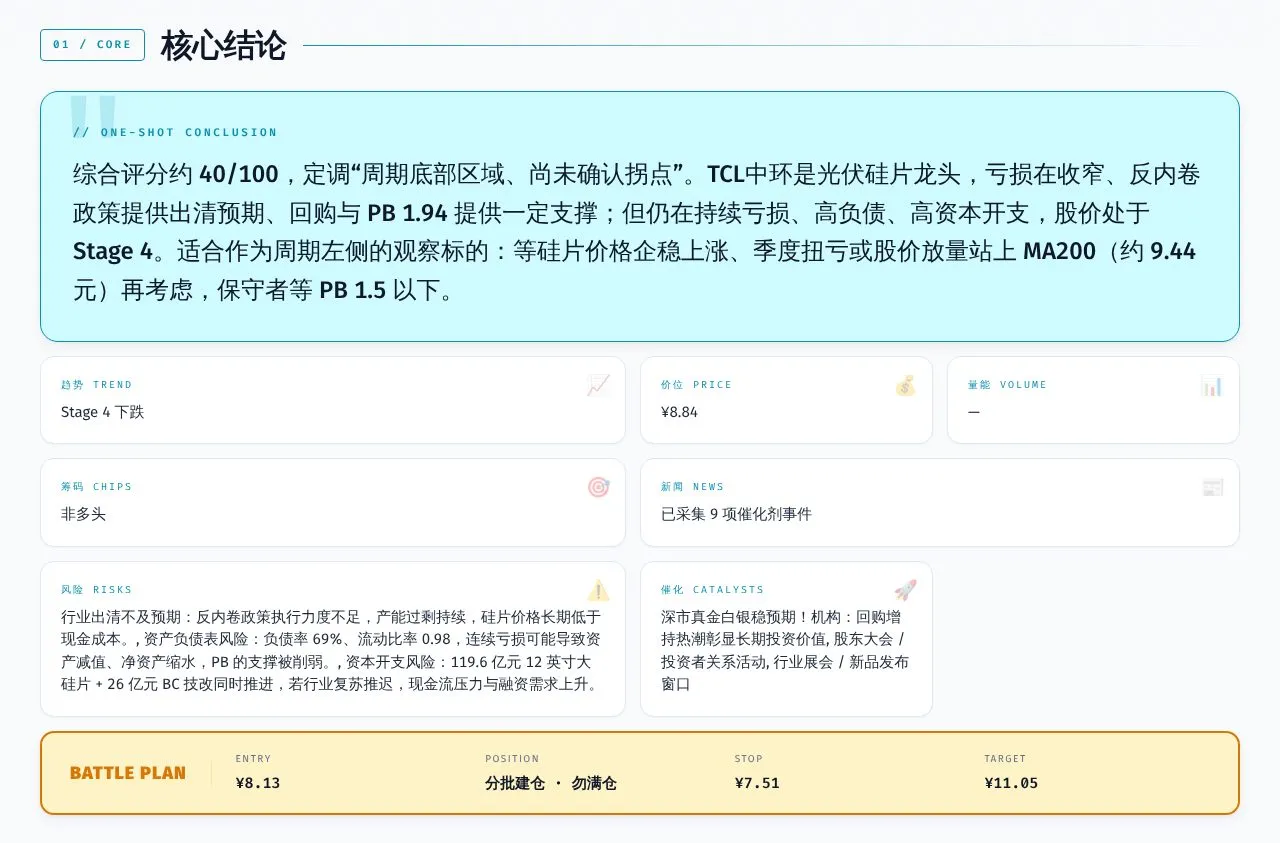Click the 非多头 chips value
Screen dimensions: 1280x843
pyautogui.click(x=83, y=514)
